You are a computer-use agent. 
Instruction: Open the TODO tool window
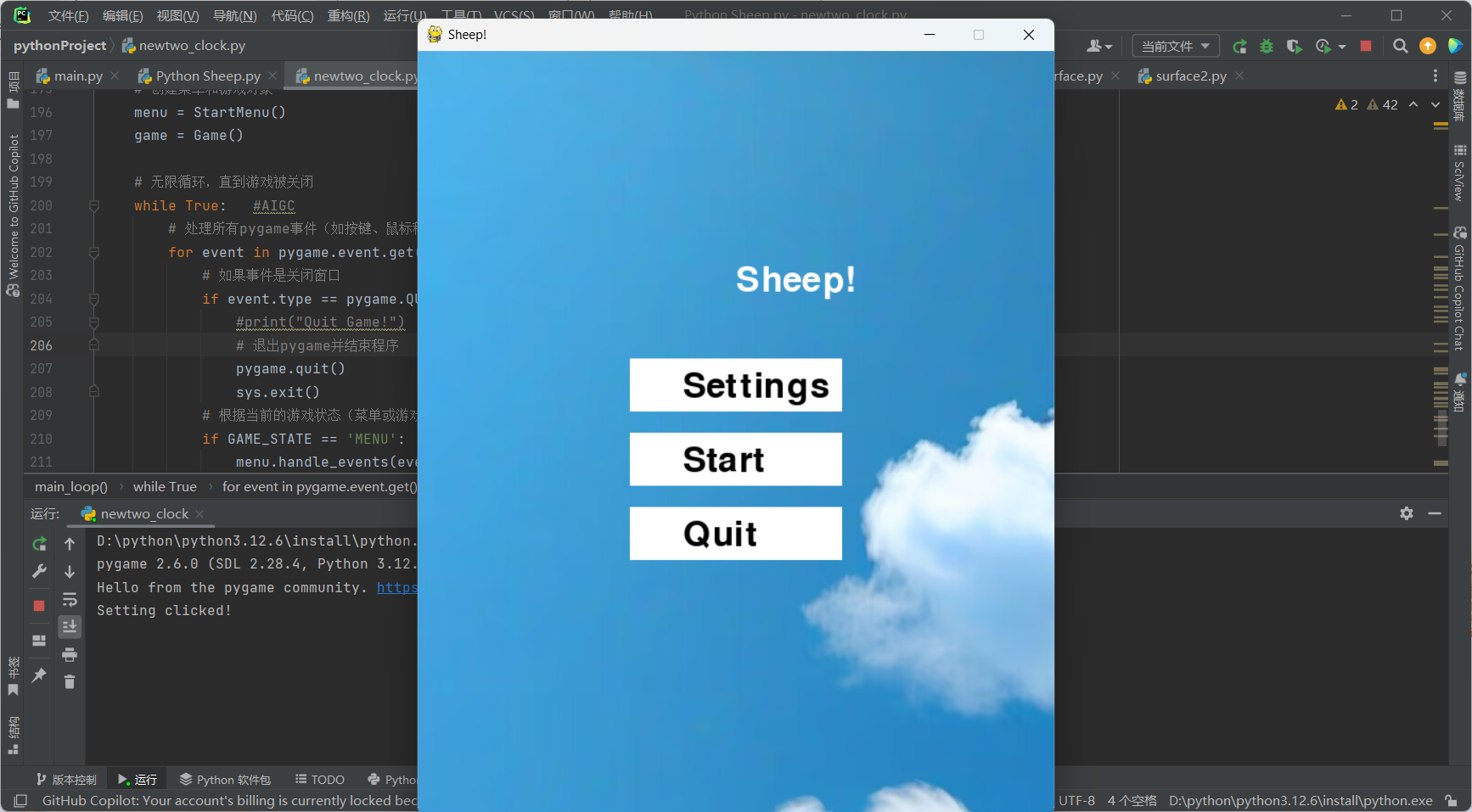(x=319, y=780)
